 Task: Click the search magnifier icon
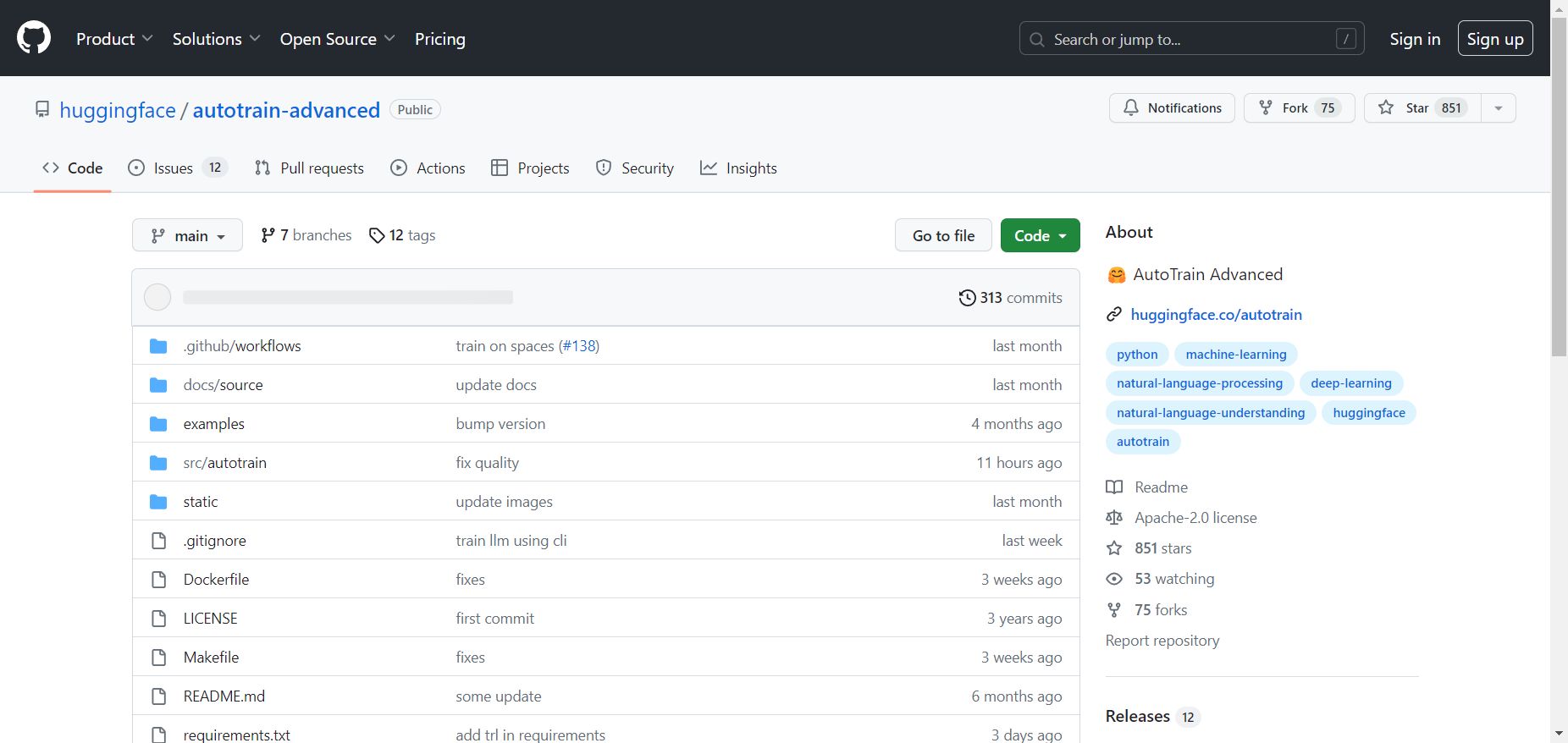point(1037,39)
